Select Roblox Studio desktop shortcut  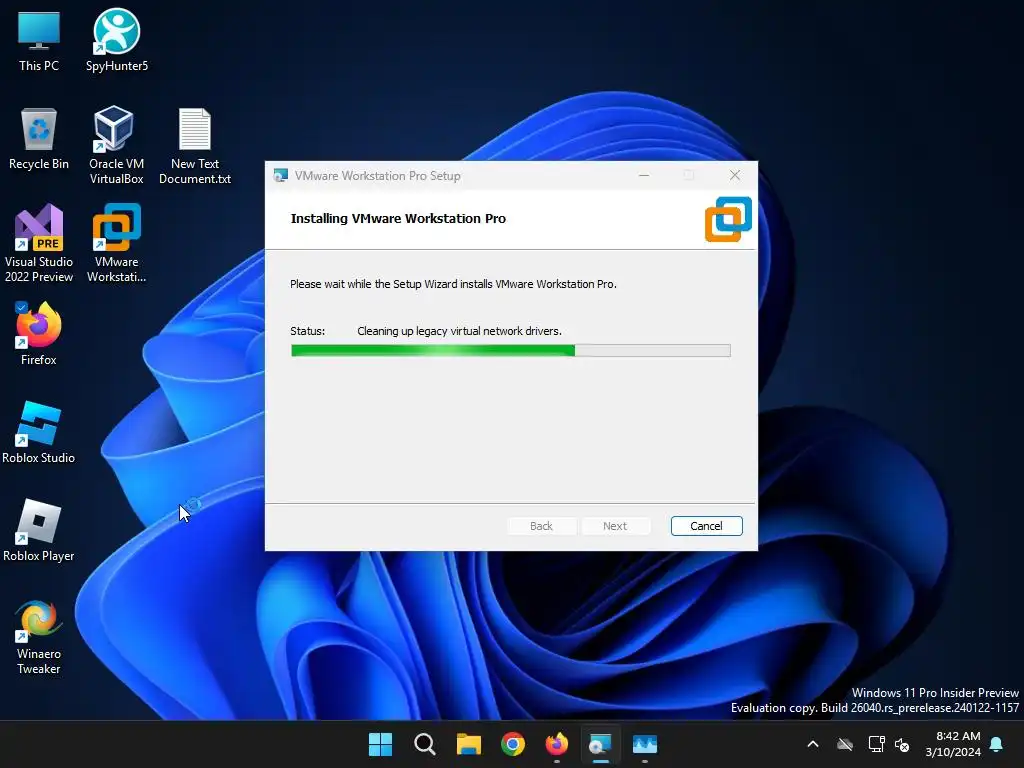point(39,432)
